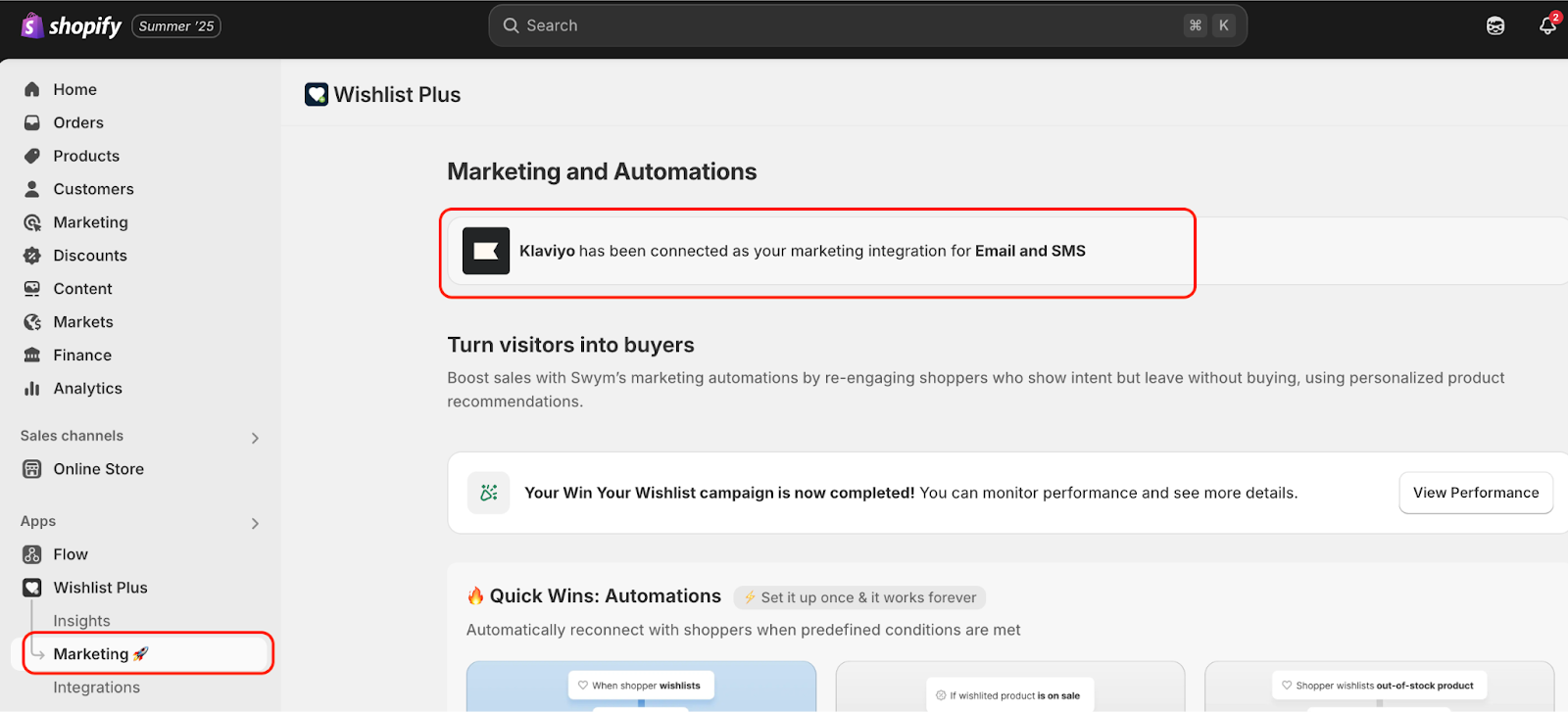Select Marketing under Wishlist Plus

(91, 654)
